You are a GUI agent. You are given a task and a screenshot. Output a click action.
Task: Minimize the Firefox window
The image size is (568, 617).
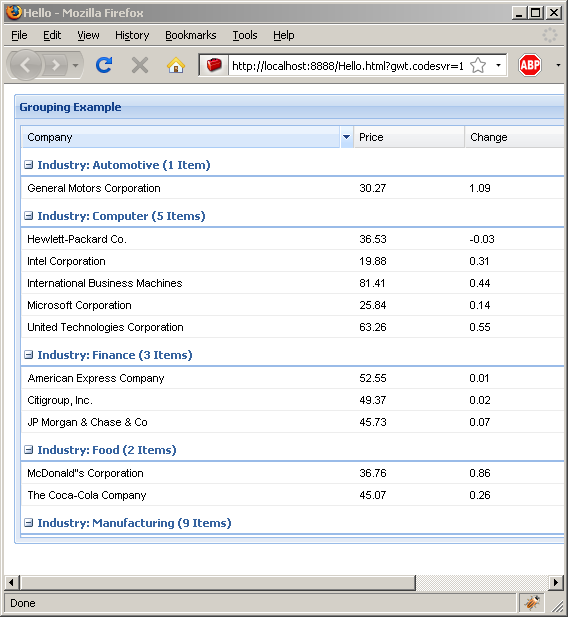520,13
